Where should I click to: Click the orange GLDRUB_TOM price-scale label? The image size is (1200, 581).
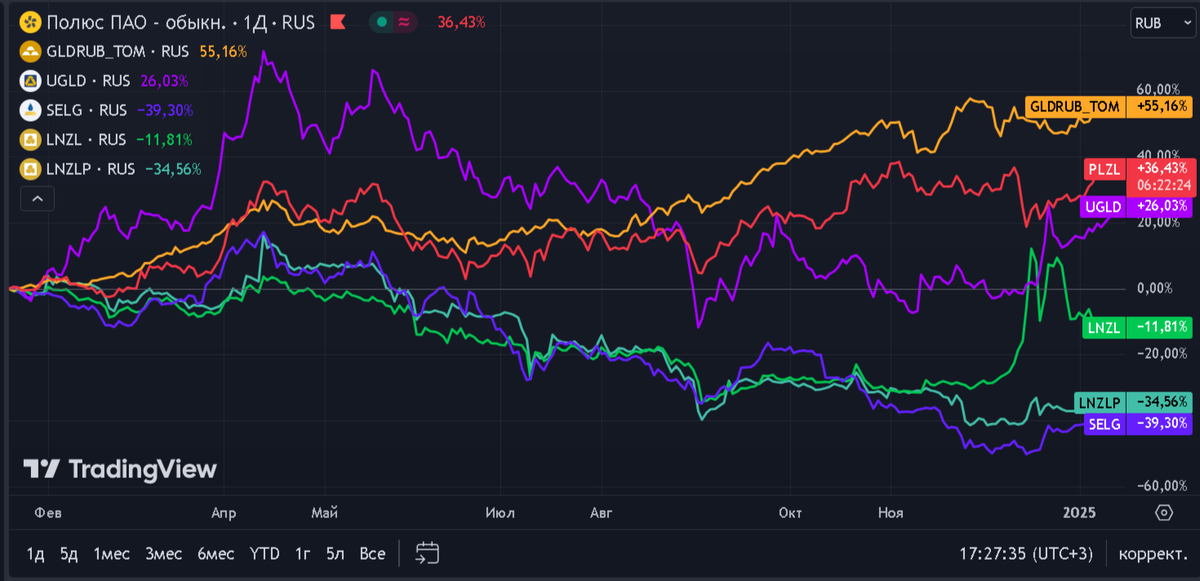tap(1109, 106)
